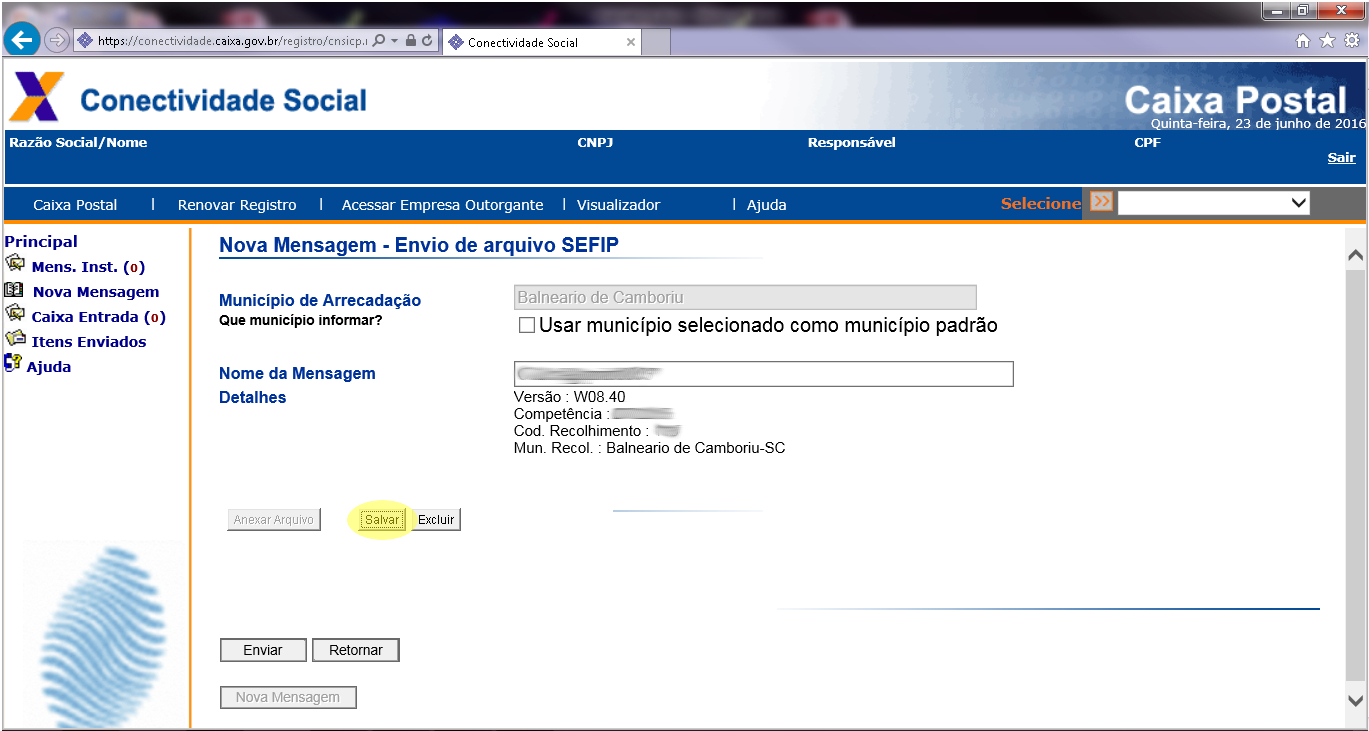Open Ajuda in top navigation bar
This screenshot has height=731, width=1369.
(x=767, y=205)
